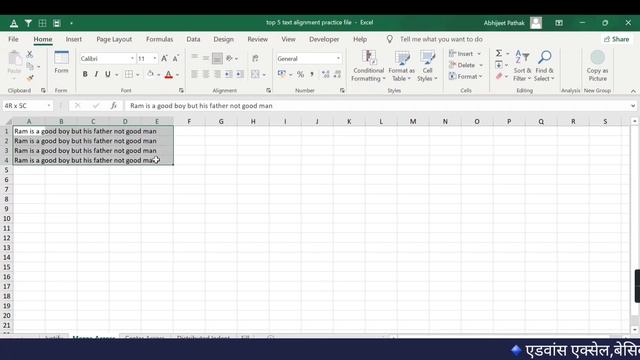The image size is (640, 360).
Task: Open the Form tool
Action: [x=61, y=62]
